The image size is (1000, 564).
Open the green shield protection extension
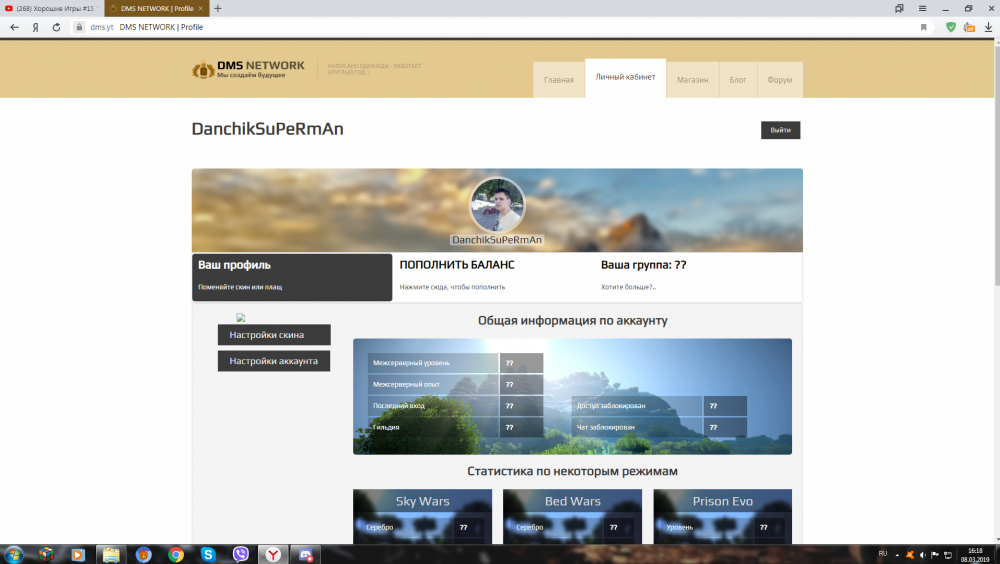click(x=951, y=27)
